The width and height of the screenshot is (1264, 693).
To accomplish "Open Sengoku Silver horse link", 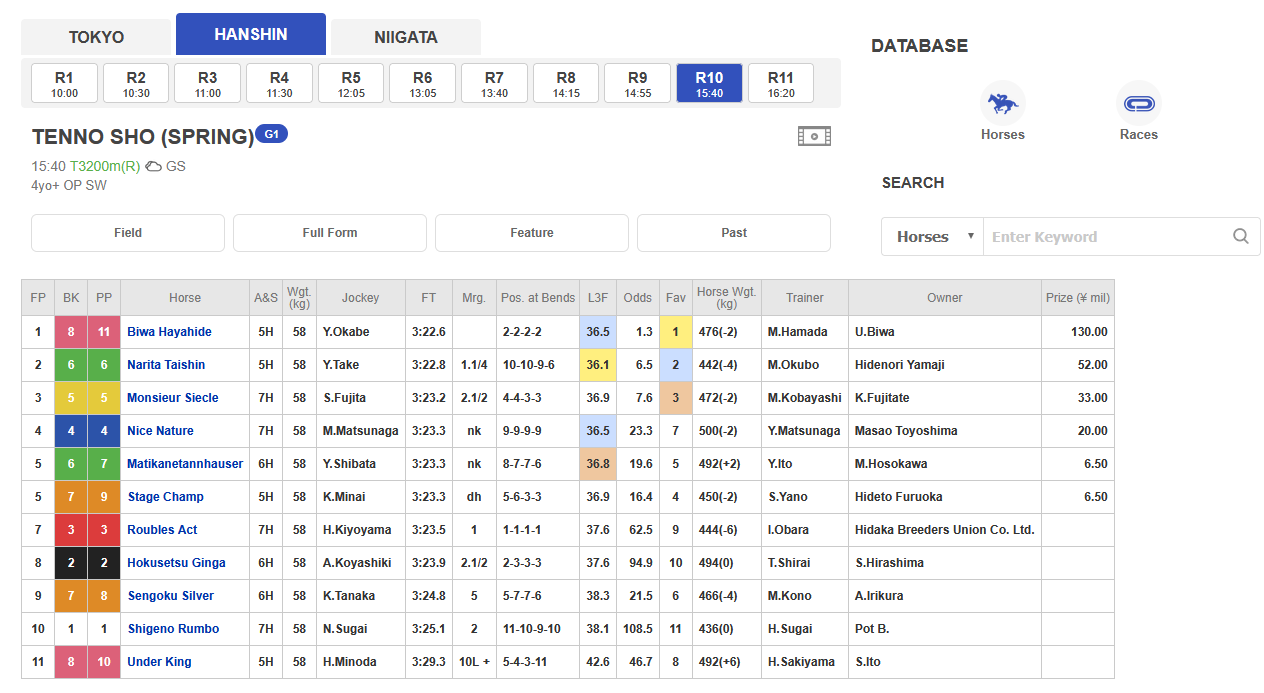I will tap(170, 596).
